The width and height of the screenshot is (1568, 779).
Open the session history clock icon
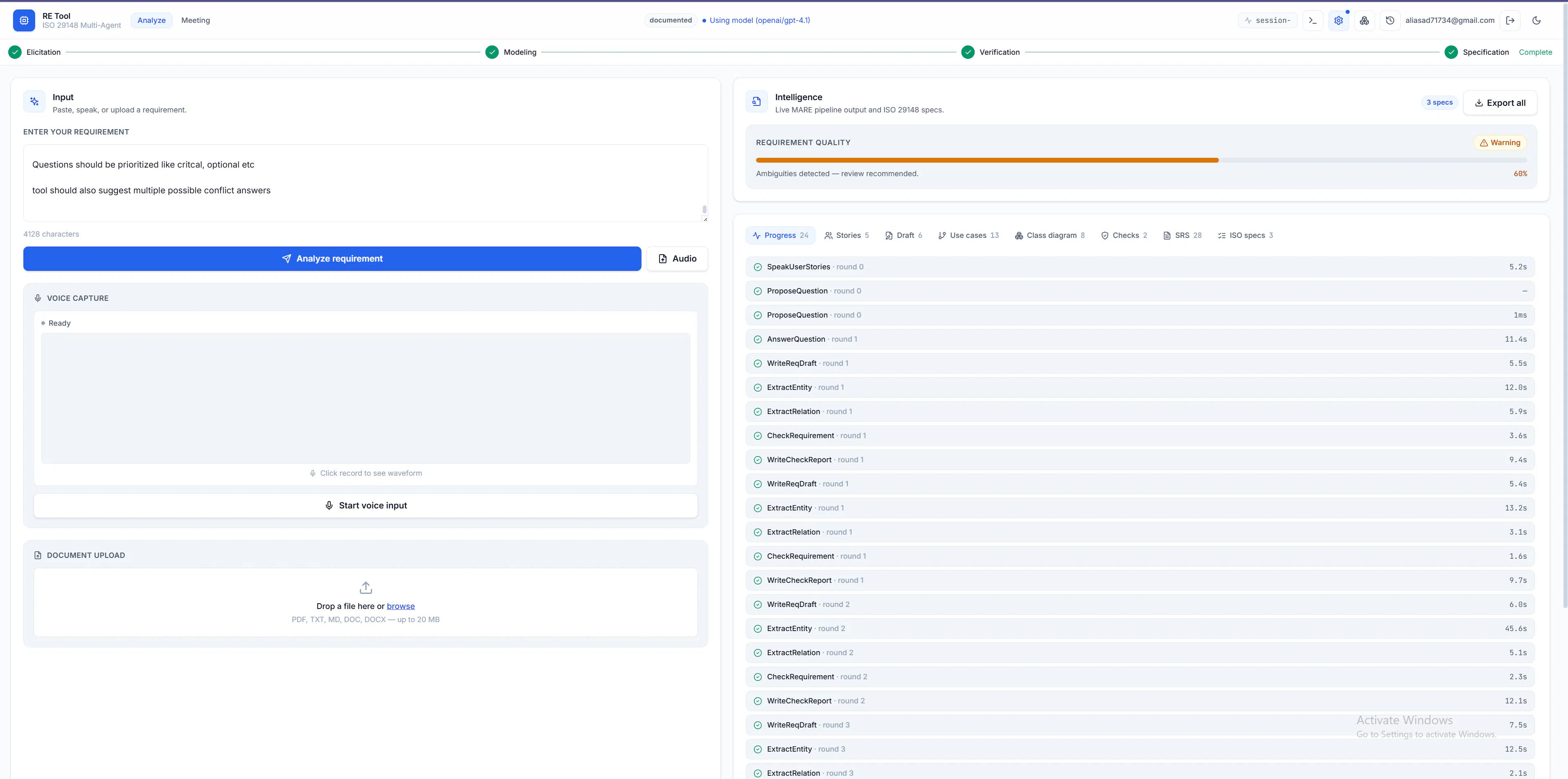coord(1390,20)
